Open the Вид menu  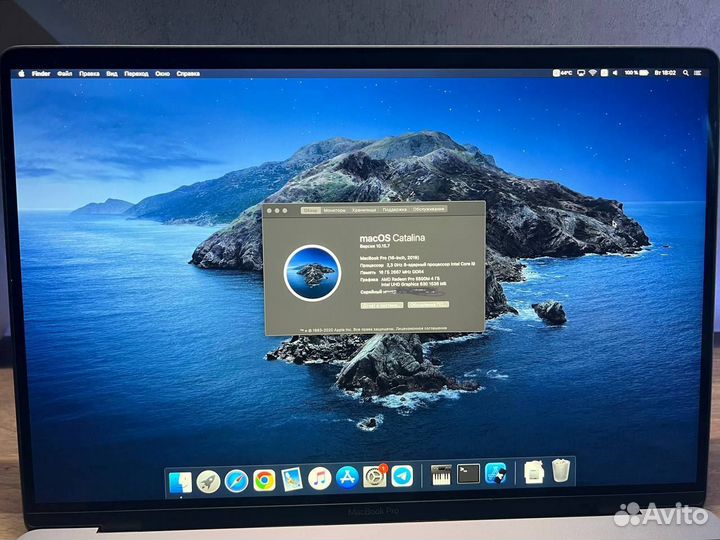112,73
